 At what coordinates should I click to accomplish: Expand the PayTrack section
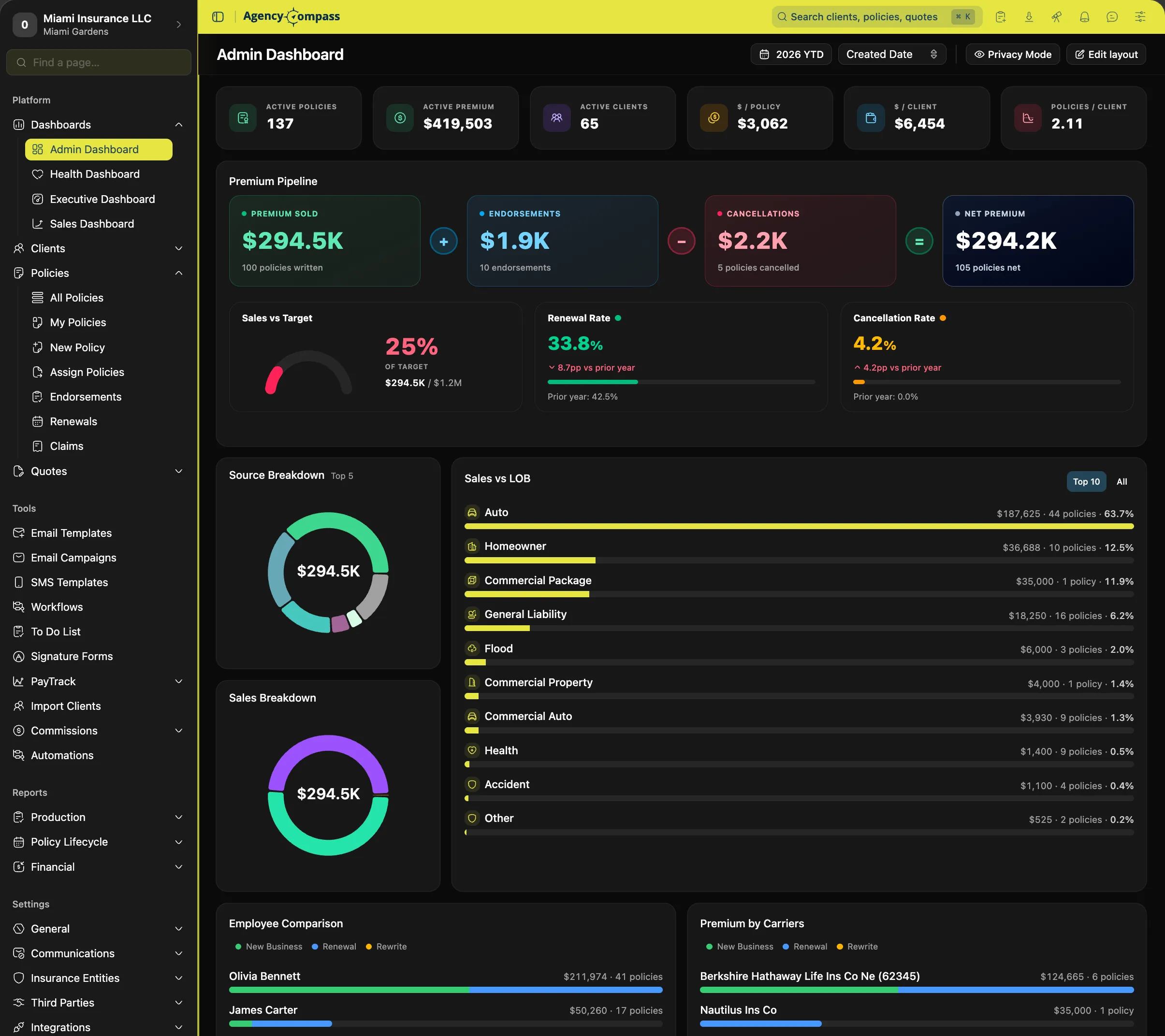tap(99, 681)
